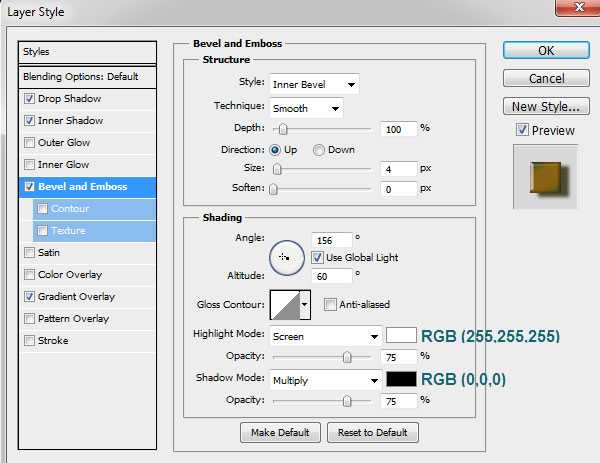Image resolution: width=600 pixels, height=463 pixels.
Task: Enable the Outer Glow checkbox
Action: coord(30,143)
